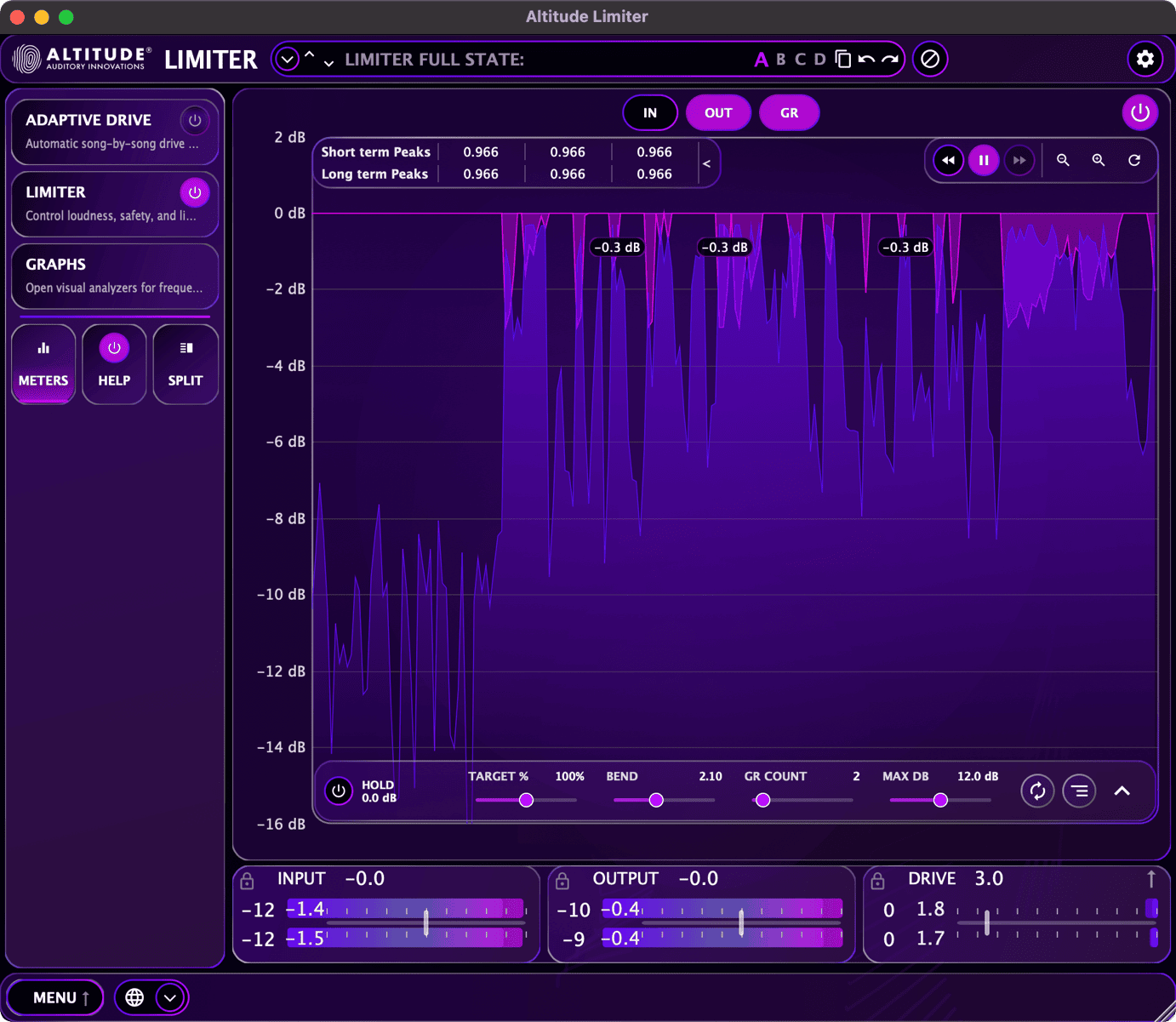
Task: Rewind the graph display
Action: point(948,160)
